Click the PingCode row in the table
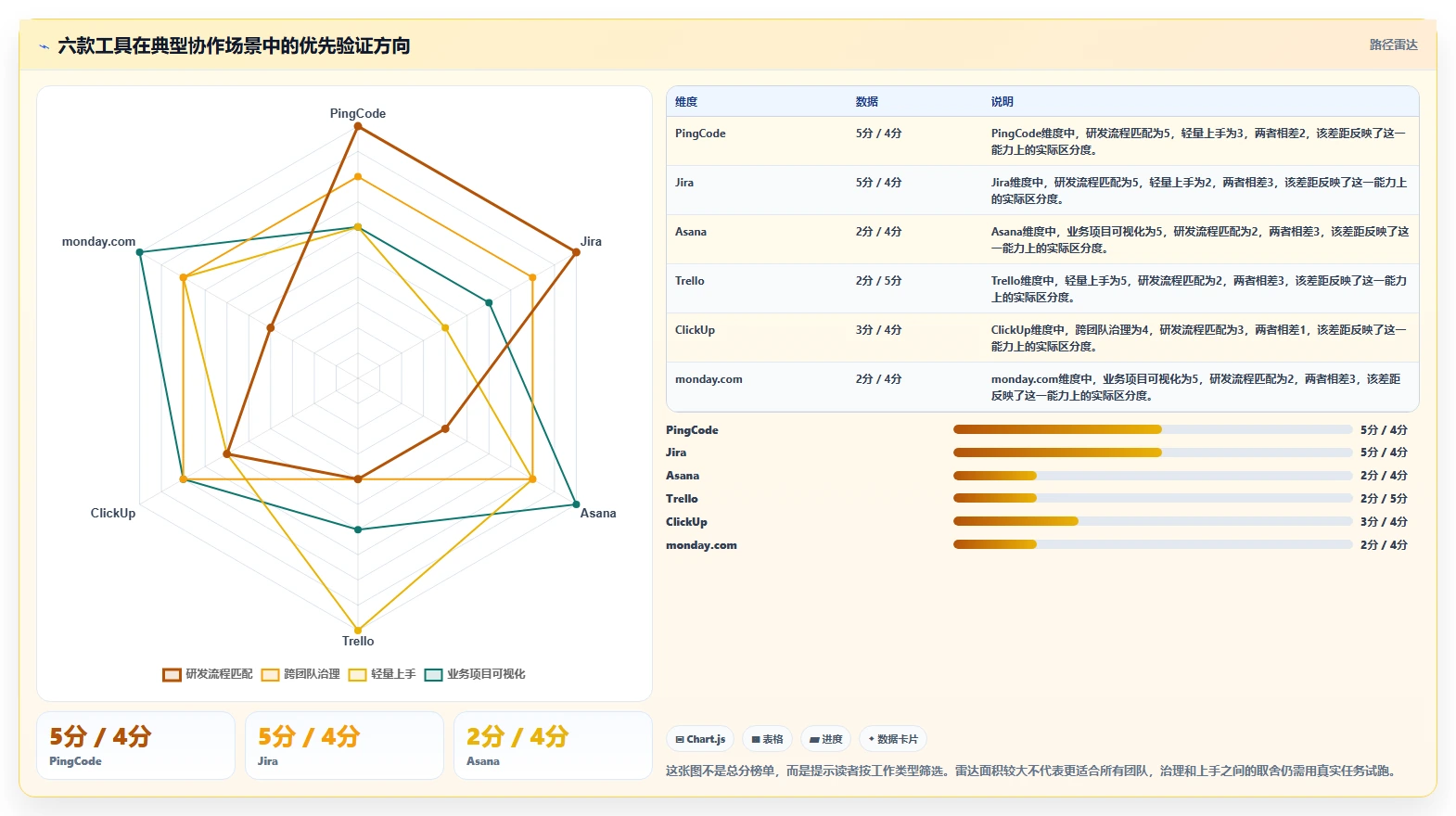This screenshot has width=1456, height=816. (1042, 141)
